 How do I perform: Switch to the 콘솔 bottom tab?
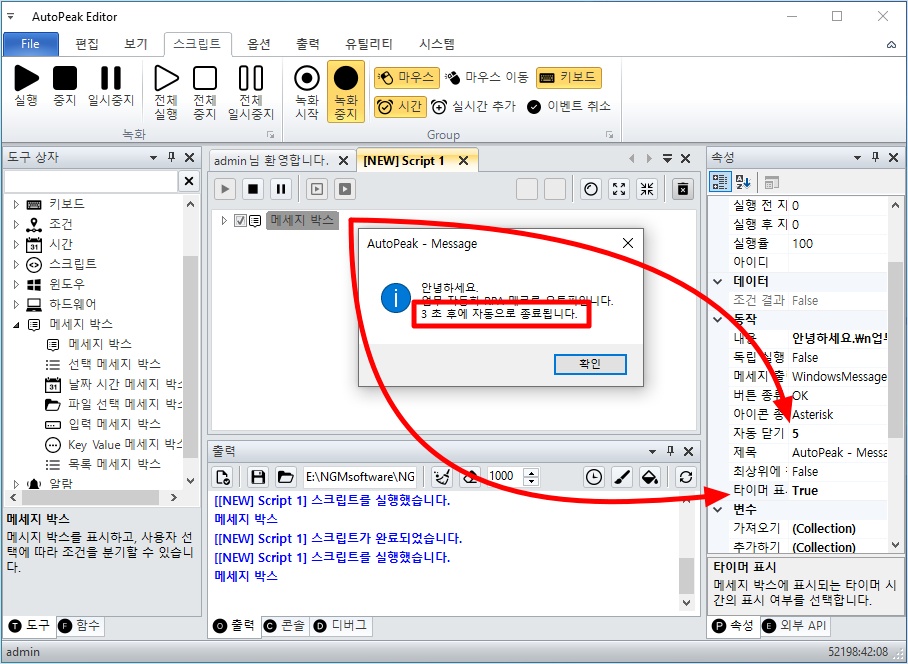[x=284, y=626]
